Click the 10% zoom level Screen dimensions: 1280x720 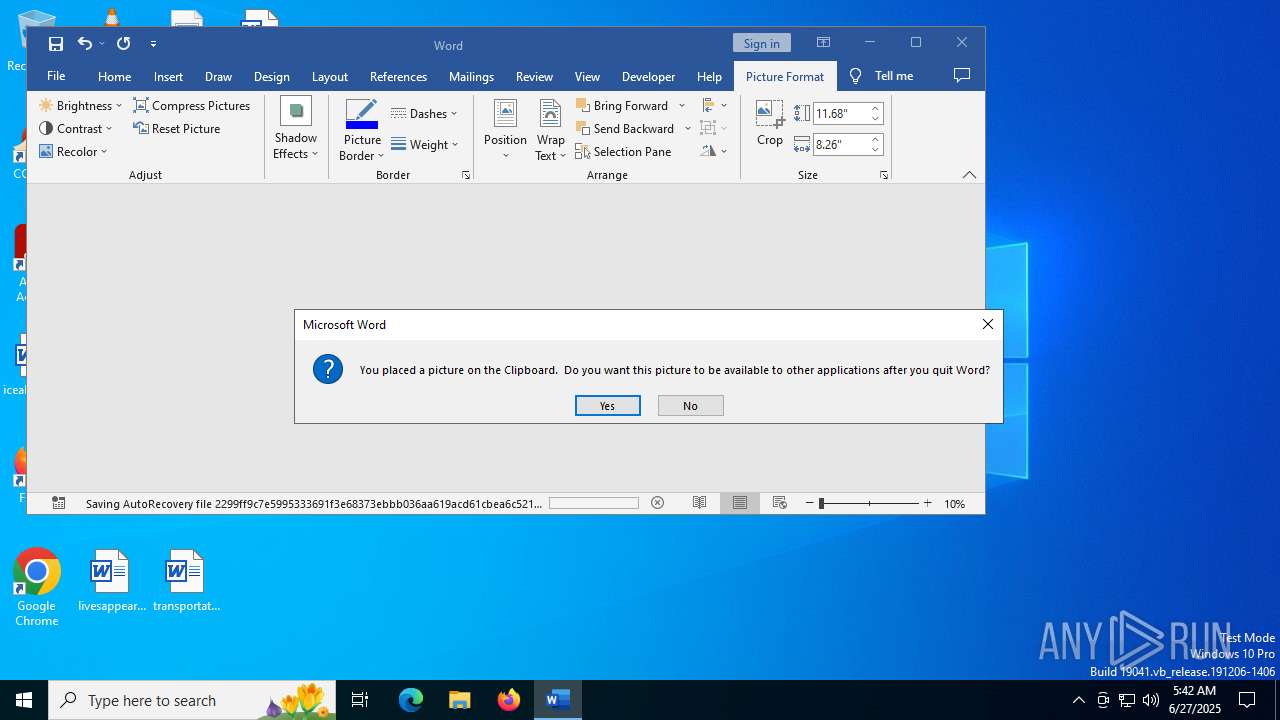click(x=955, y=504)
